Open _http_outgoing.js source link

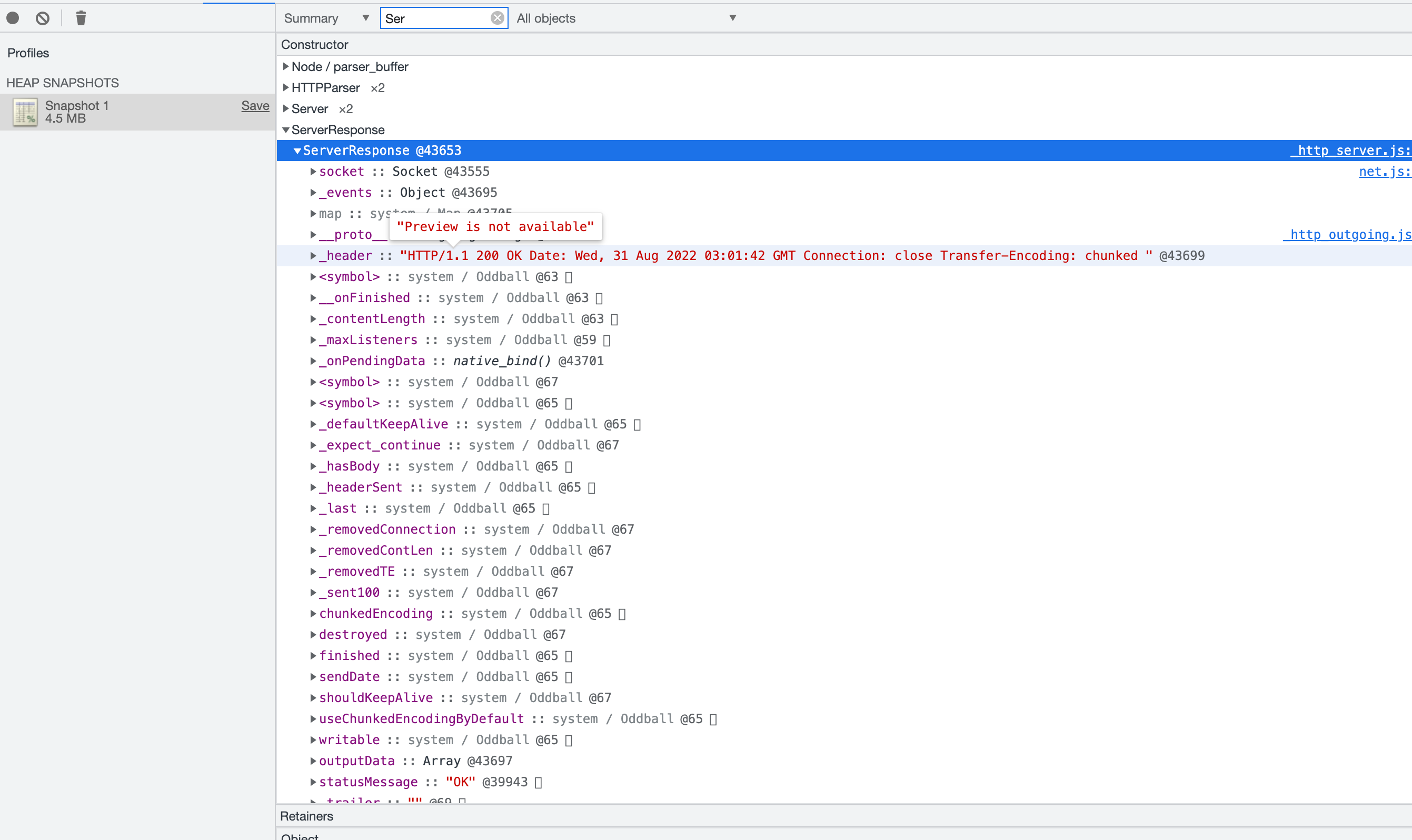point(1349,234)
